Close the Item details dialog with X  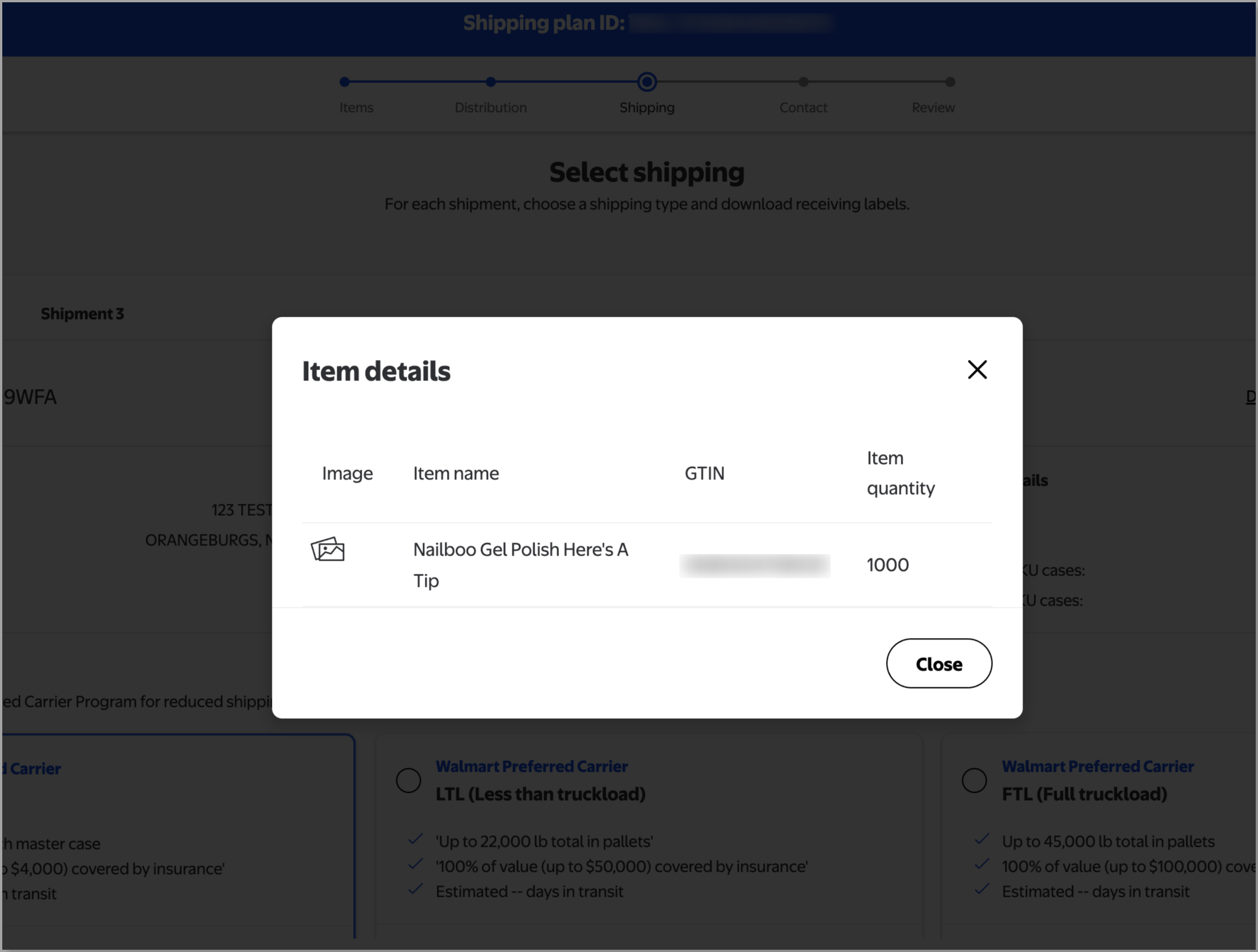click(x=977, y=370)
